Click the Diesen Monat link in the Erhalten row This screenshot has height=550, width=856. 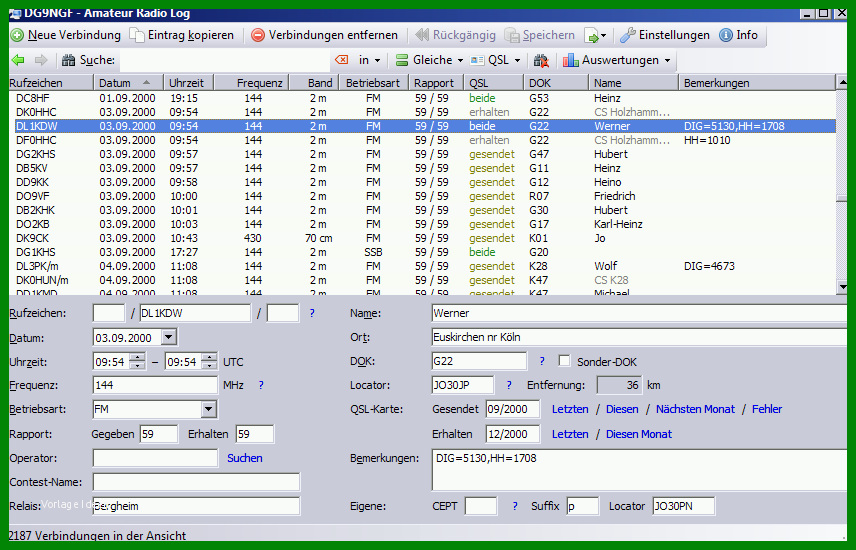click(639, 434)
